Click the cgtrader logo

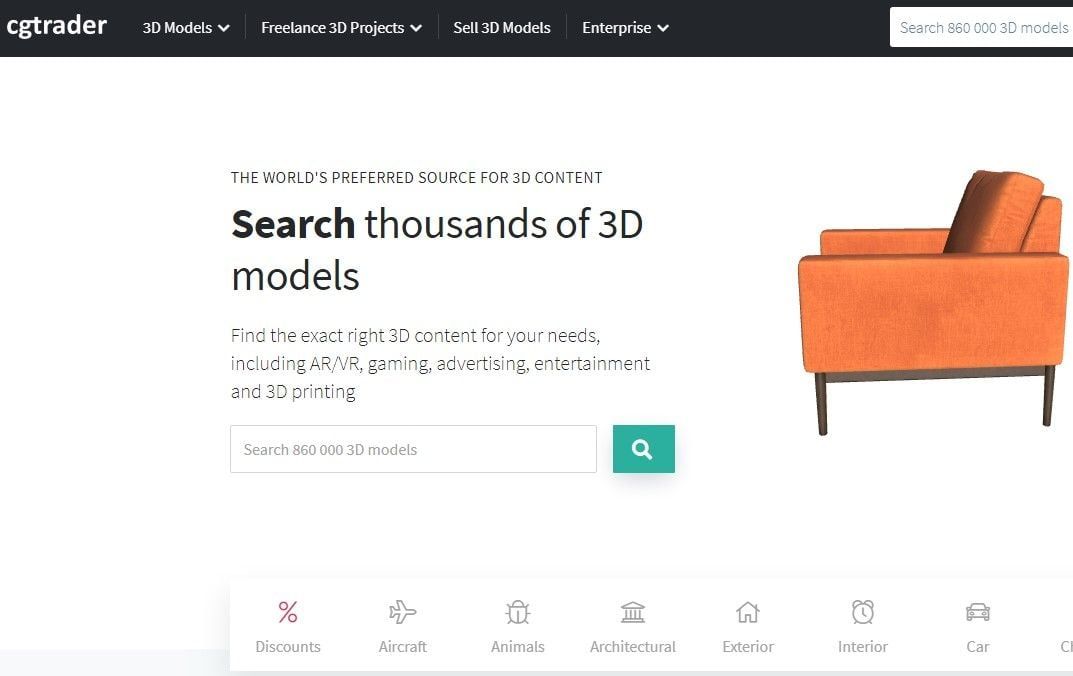(x=57, y=26)
